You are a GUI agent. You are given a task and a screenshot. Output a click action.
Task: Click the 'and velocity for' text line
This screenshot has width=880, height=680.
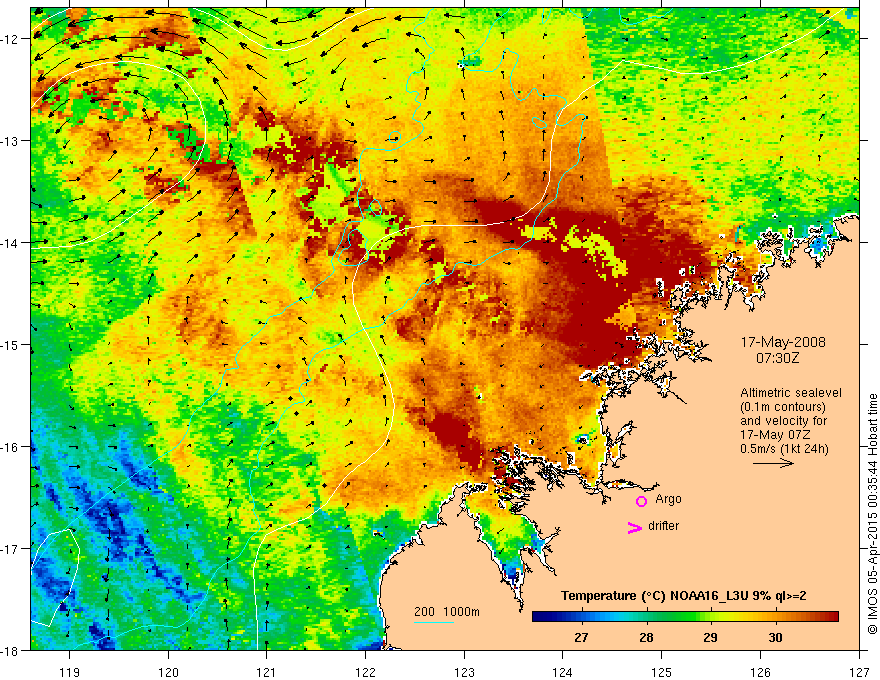[x=783, y=421]
